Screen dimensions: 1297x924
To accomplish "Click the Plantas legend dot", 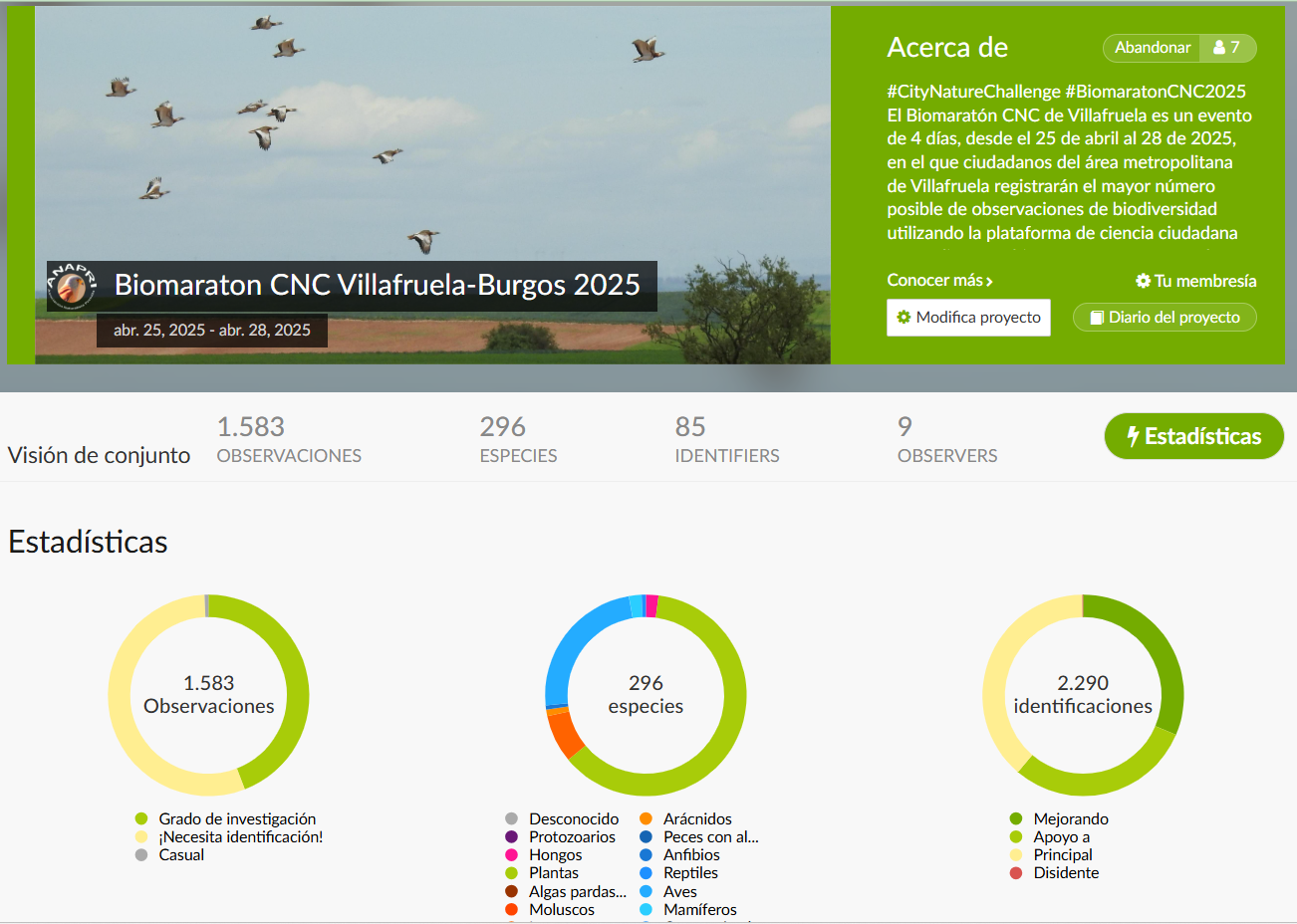I will tap(511, 873).
